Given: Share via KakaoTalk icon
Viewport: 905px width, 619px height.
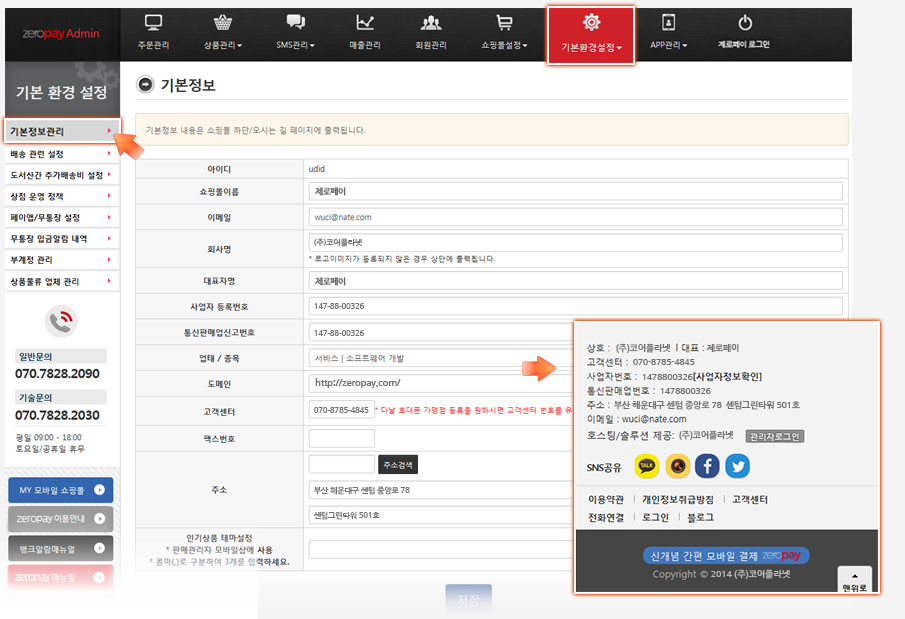Looking at the screenshot, I should tap(646, 466).
